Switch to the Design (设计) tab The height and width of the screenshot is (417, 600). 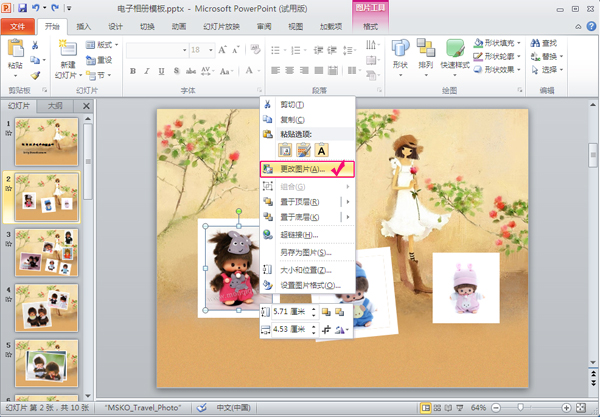pos(115,26)
